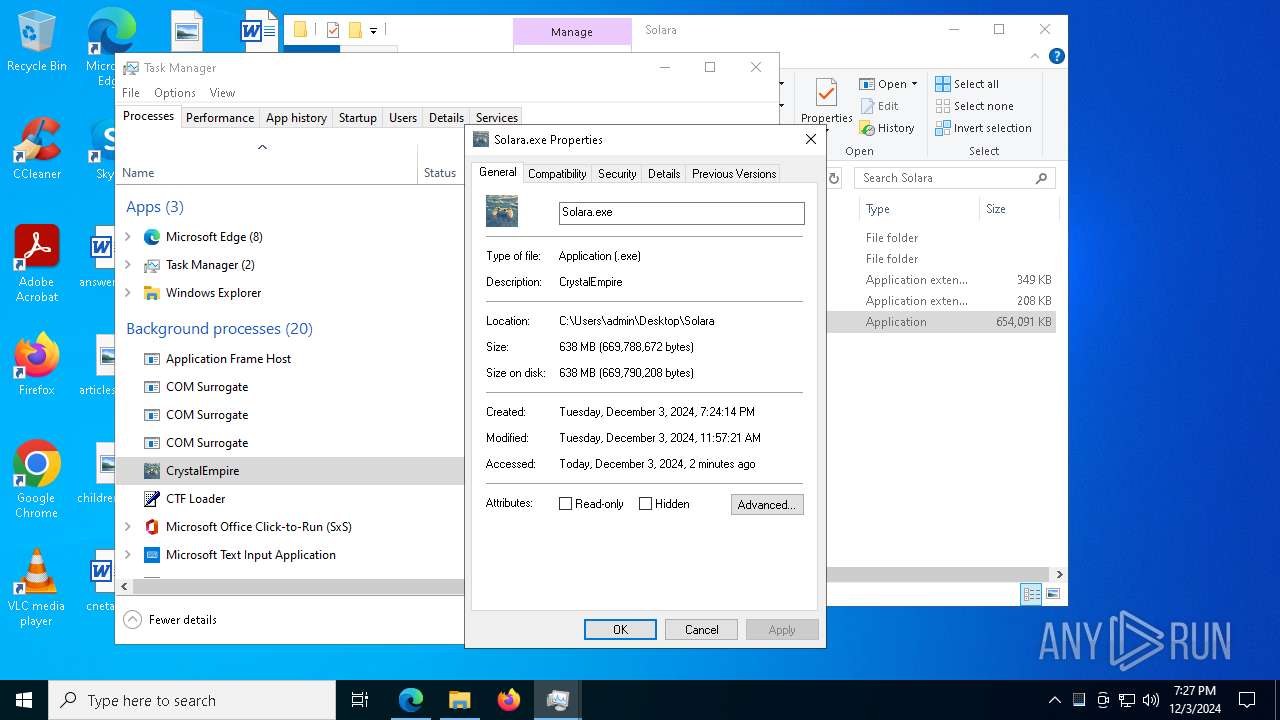Open the Security tab in Properties
This screenshot has height=720, width=1280.
pyautogui.click(x=617, y=174)
